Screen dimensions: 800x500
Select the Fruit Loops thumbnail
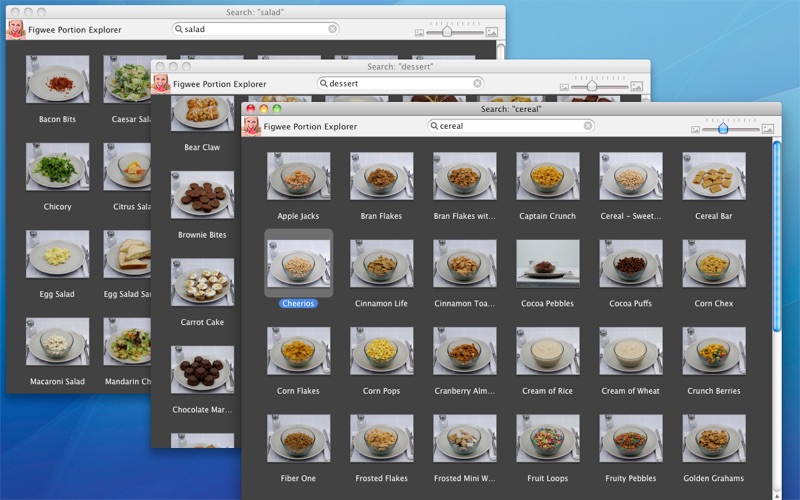(548, 438)
